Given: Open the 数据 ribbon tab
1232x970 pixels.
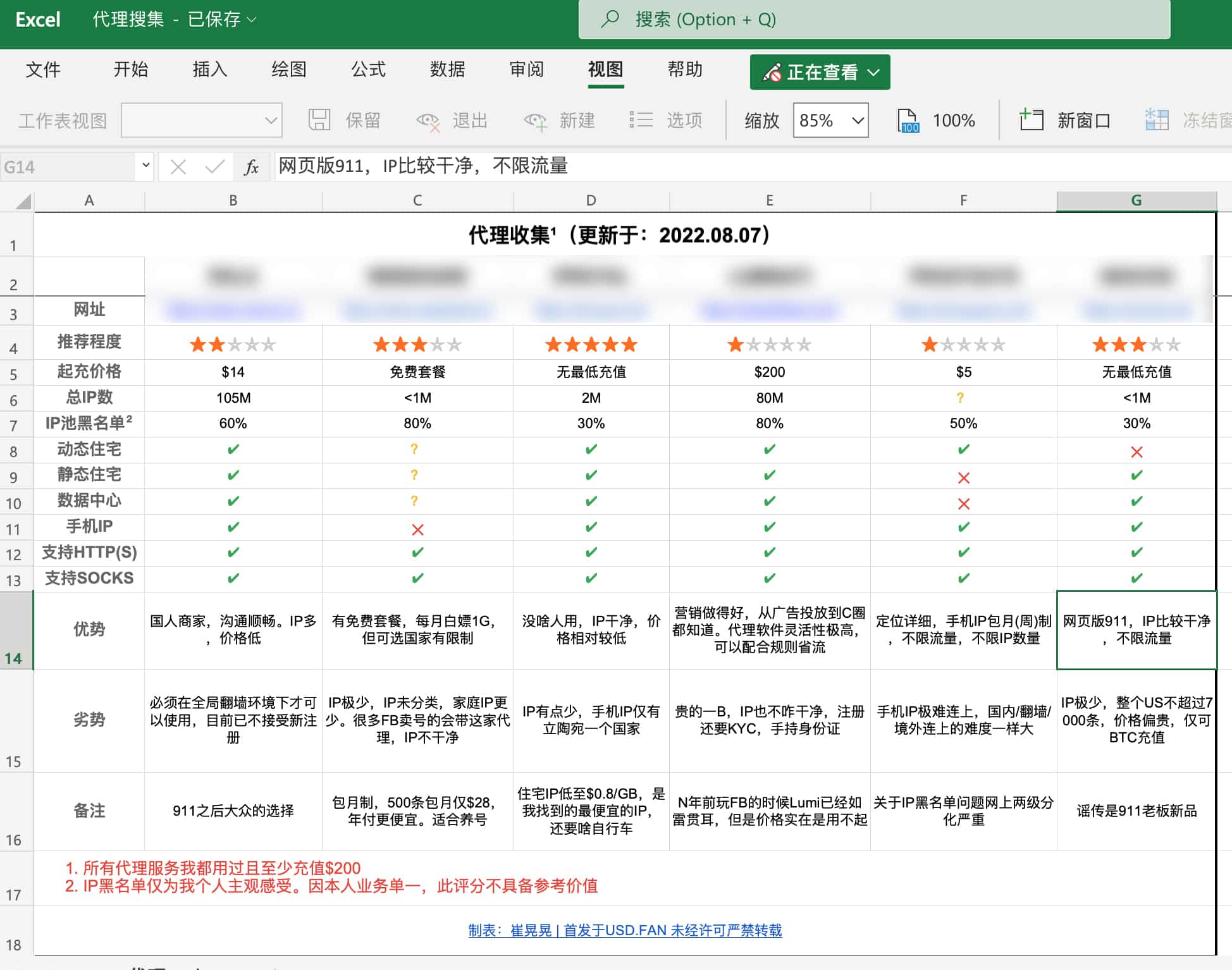Looking at the screenshot, I should [x=447, y=69].
